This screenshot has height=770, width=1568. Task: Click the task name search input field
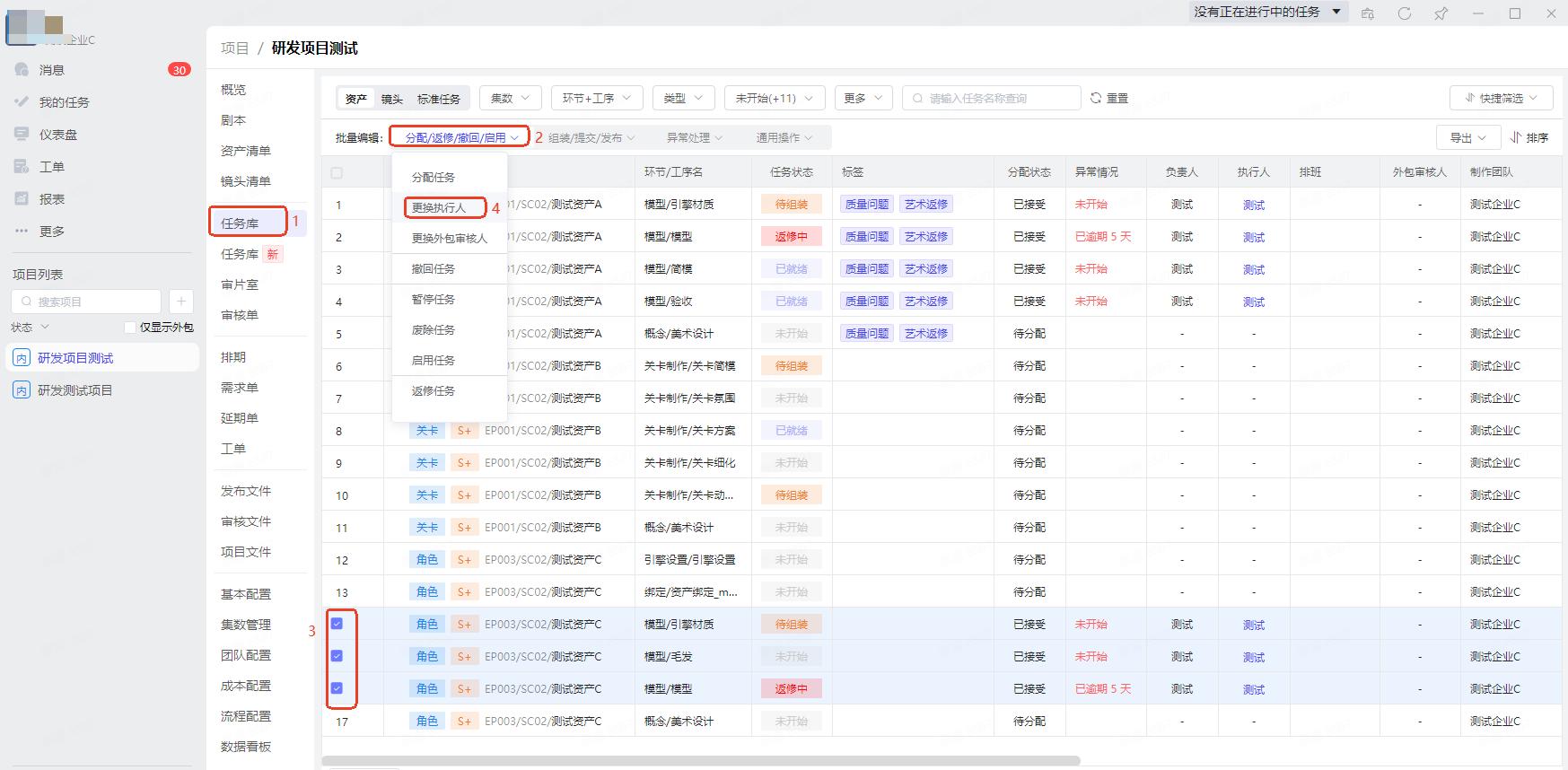996,98
